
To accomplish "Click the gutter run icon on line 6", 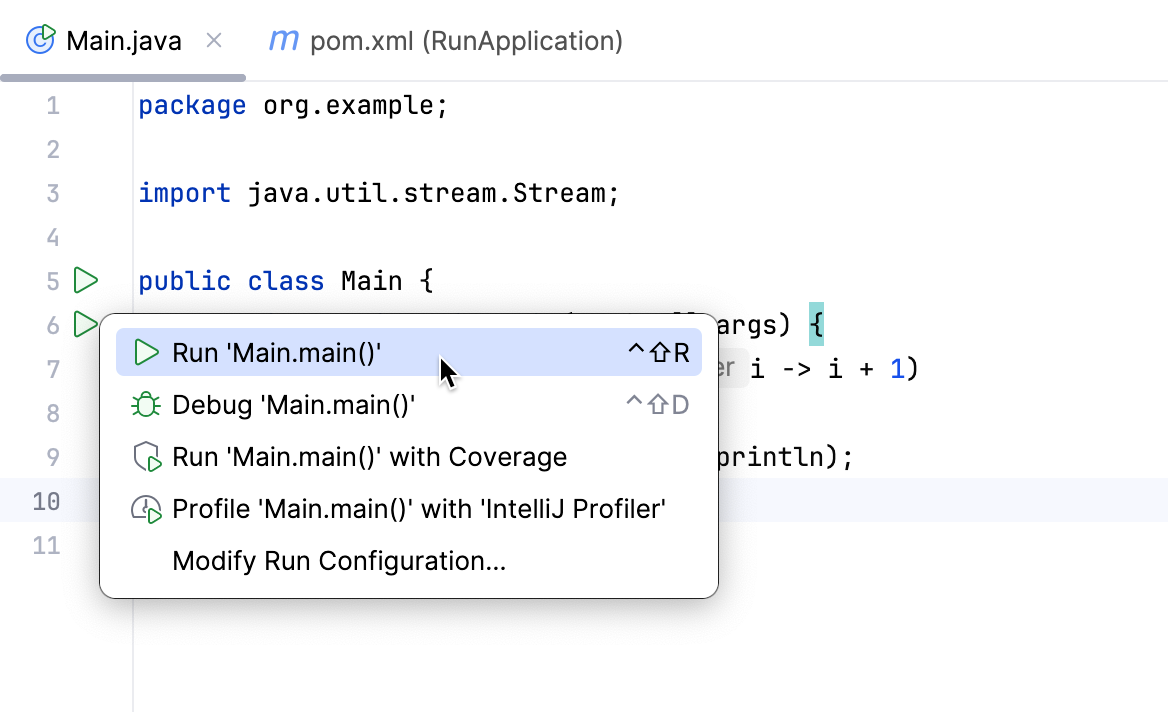I will tap(84, 324).
